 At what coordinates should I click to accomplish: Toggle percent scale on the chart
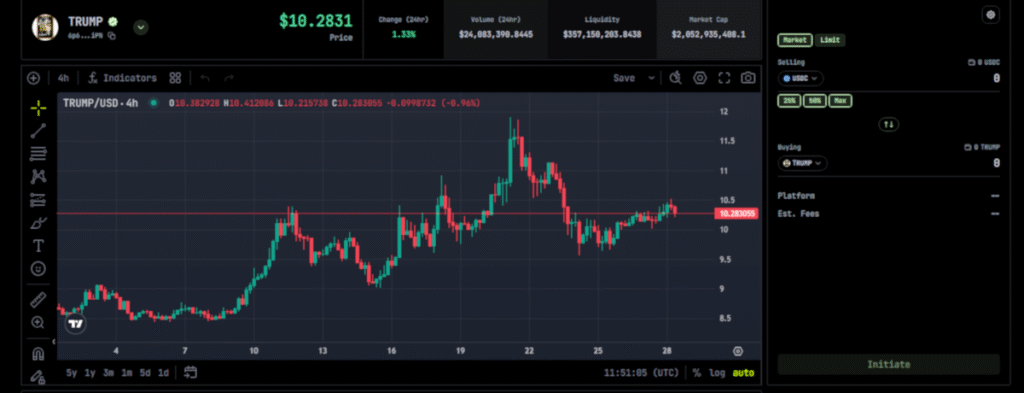click(x=697, y=373)
